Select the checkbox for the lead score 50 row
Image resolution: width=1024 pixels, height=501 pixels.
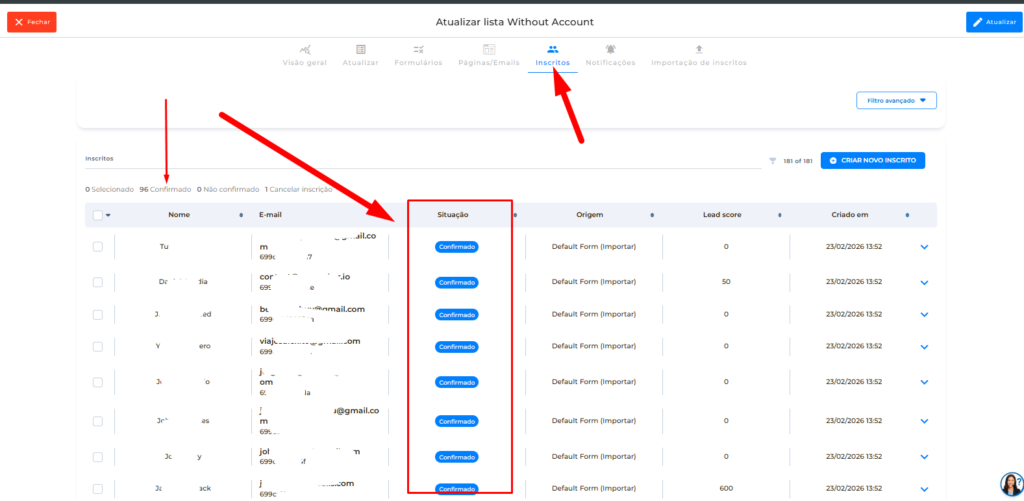coord(97,282)
